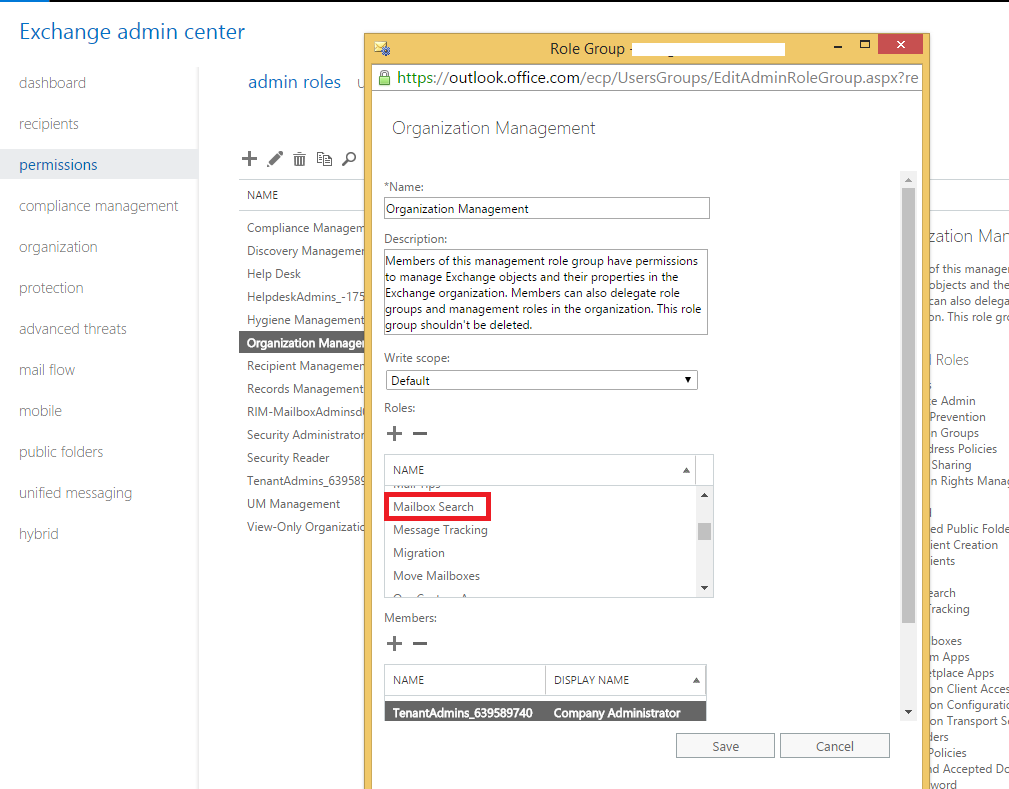Select Migration role in roles list
This screenshot has width=1009, height=789.
tap(419, 553)
